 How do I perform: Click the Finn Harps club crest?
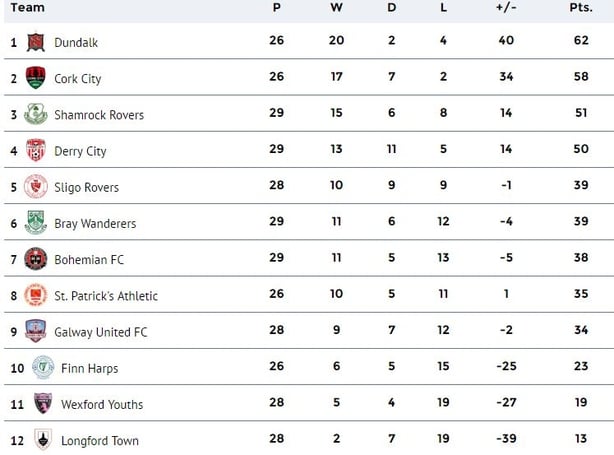tap(43, 367)
